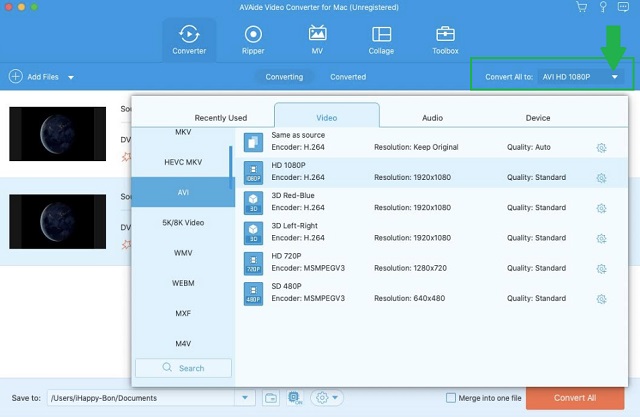
Task: Click the shopping cart purchase icon
Action: [581, 7]
